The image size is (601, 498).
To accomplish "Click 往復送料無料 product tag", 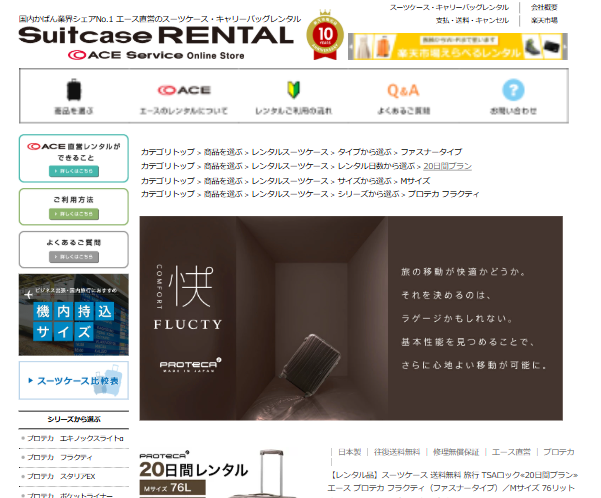I will coord(397,452).
